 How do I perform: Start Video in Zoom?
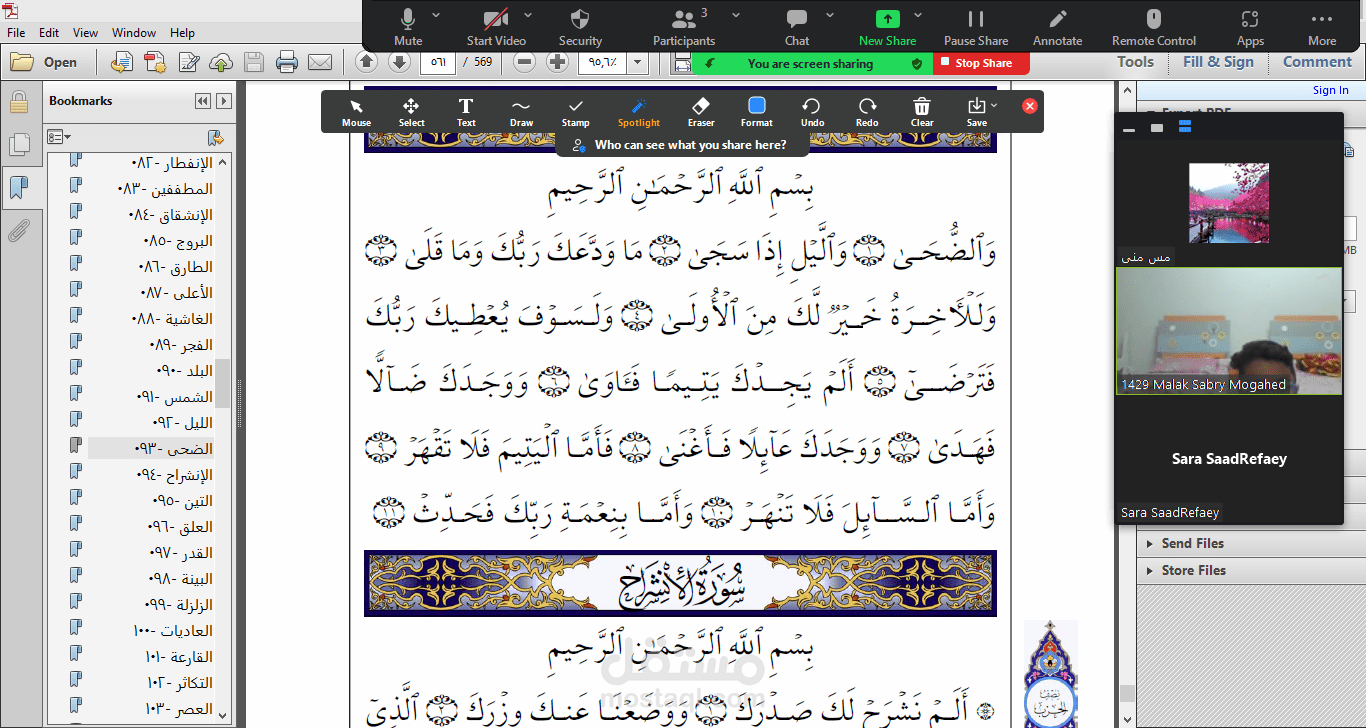pyautogui.click(x=496, y=27)
